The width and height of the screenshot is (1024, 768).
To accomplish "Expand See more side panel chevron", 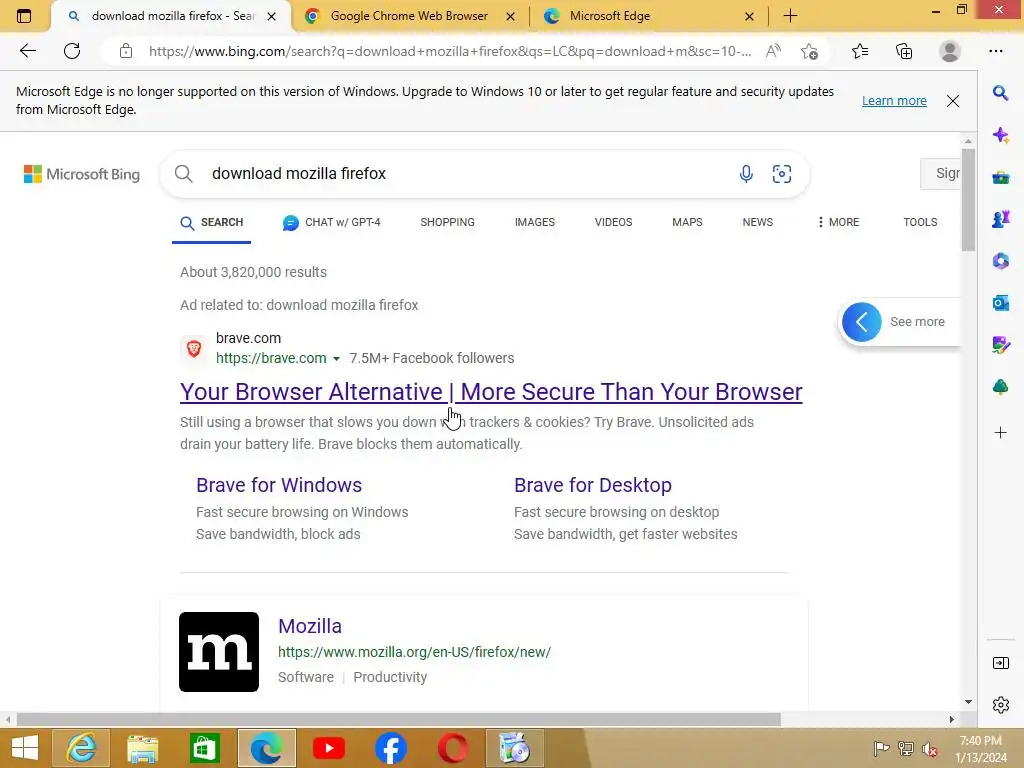I will coord(861,322).
